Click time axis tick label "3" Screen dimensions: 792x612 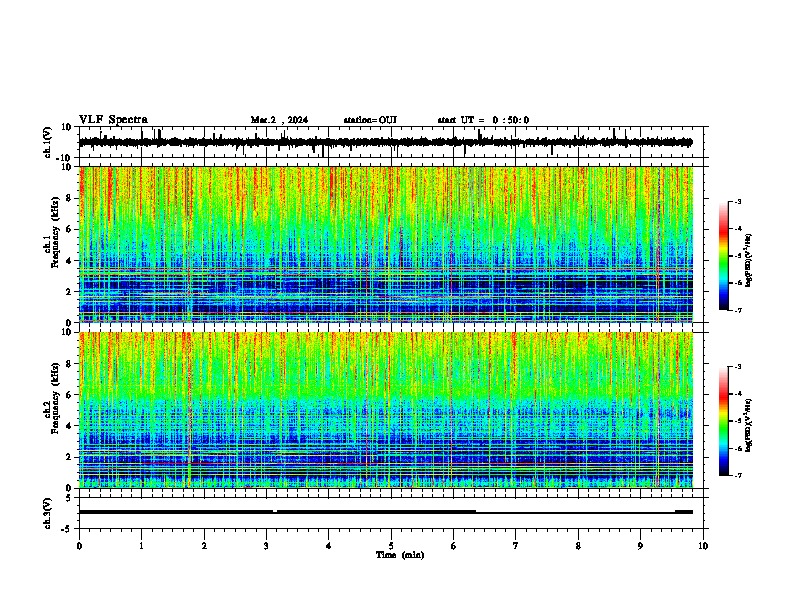266,546
